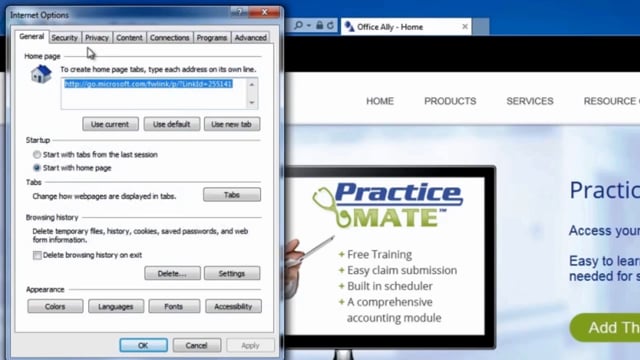Click the Use current button
The image size is (640, 360).
(x=110, y=124)
